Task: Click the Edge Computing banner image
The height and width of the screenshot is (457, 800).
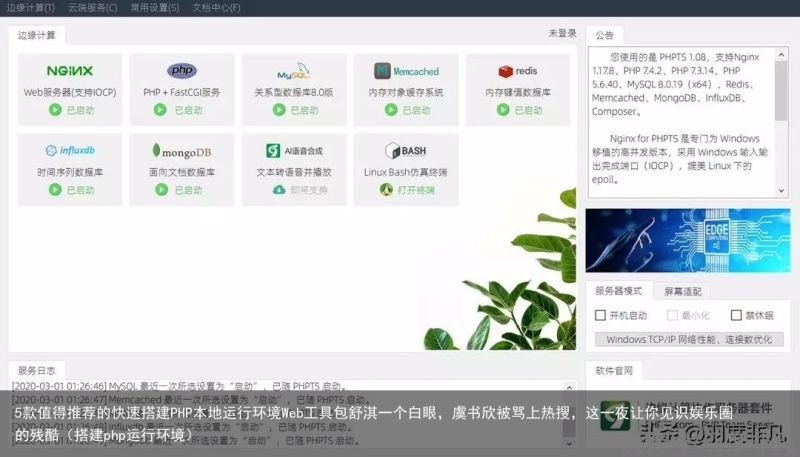Action: point(688,240)
